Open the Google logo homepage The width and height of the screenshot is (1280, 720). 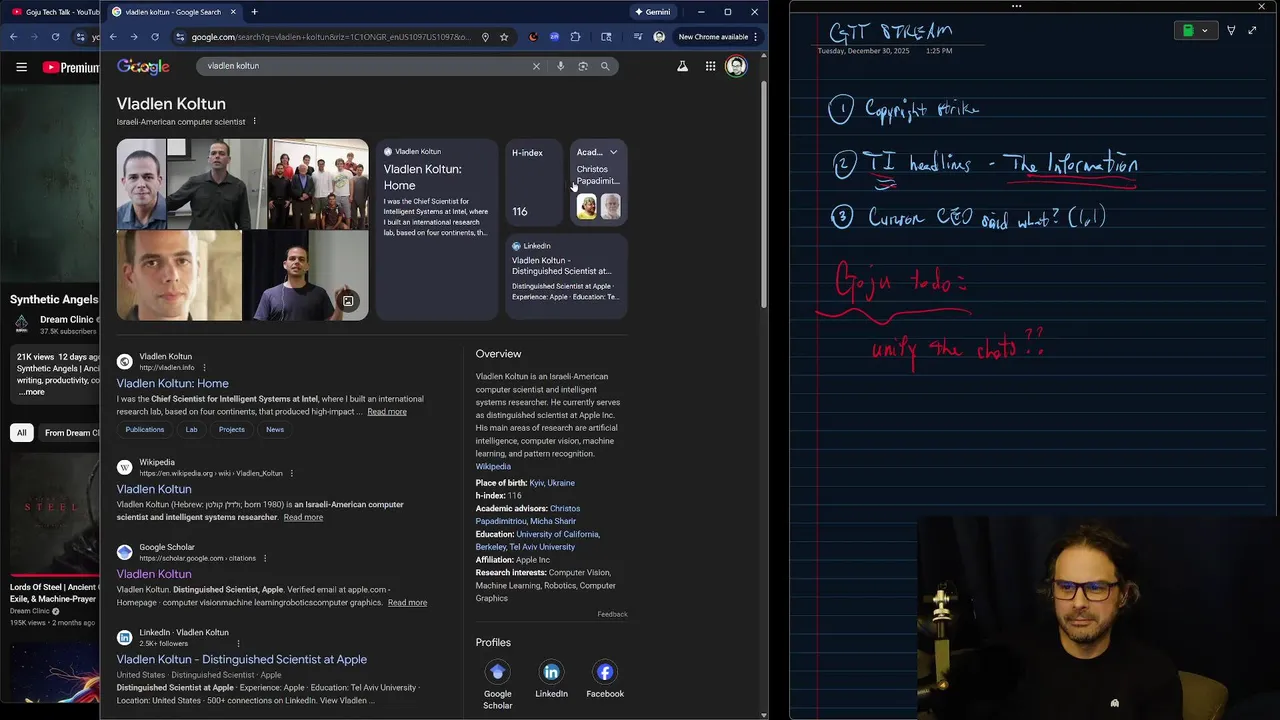(x=143, y=67)
